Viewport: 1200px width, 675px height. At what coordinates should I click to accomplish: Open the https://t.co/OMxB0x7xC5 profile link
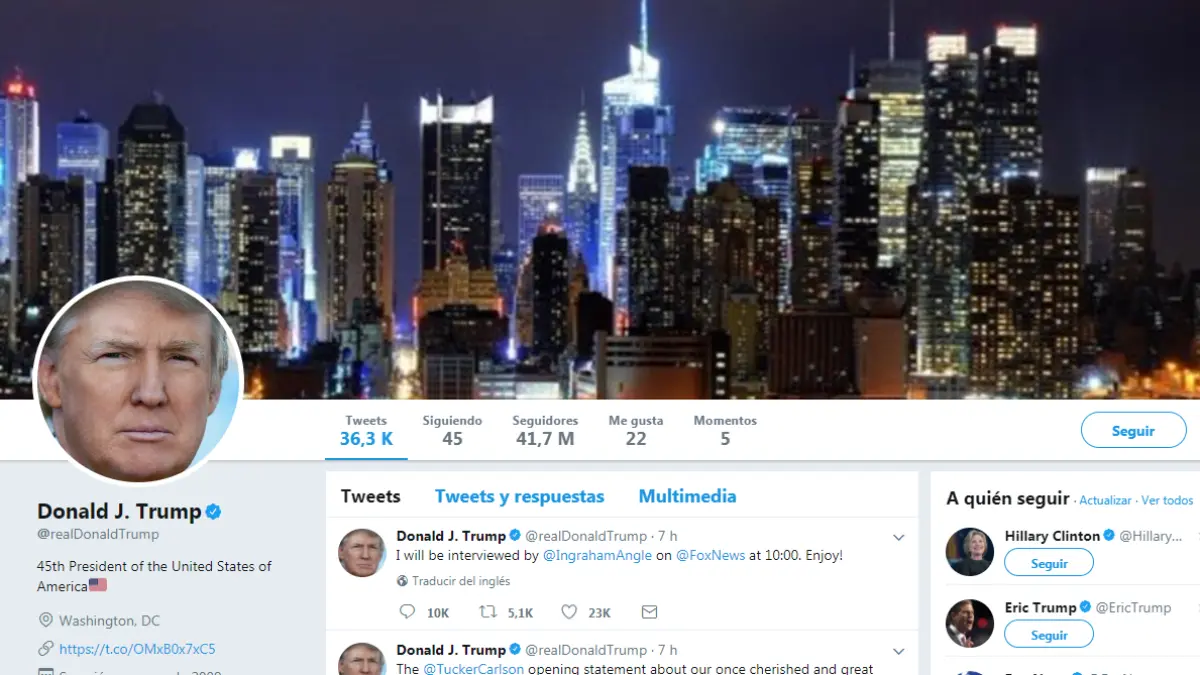point(137,649)
